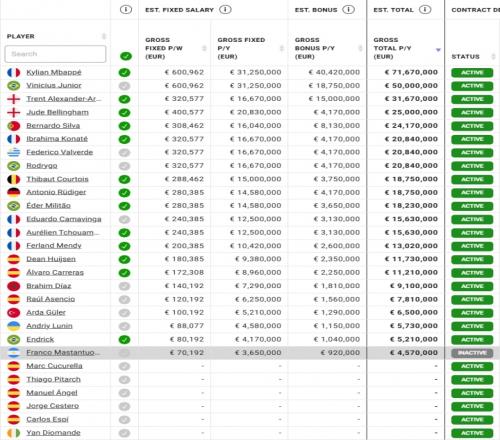
Task: Sort by Gross Fixed P/W column arrows
Action: (x=204, y=48)
